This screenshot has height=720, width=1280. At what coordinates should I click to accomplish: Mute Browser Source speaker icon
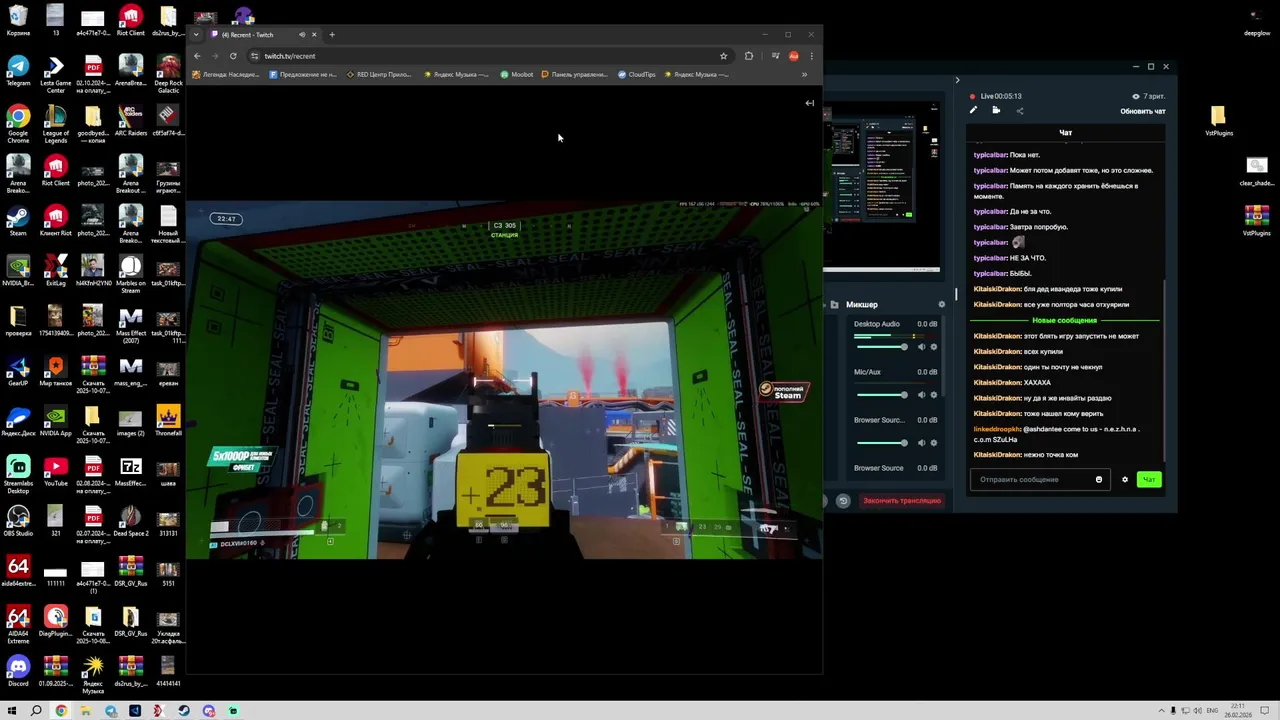[921, 443]
